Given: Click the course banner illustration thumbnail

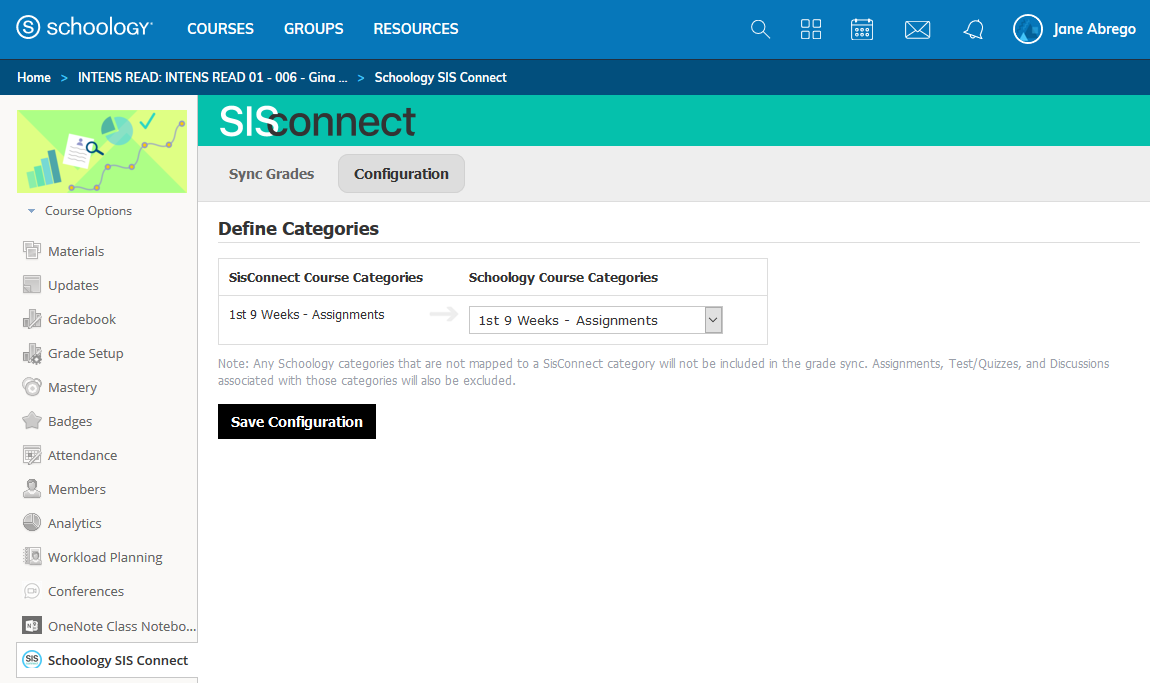Looking at the screenshot, I should [102, 151].
